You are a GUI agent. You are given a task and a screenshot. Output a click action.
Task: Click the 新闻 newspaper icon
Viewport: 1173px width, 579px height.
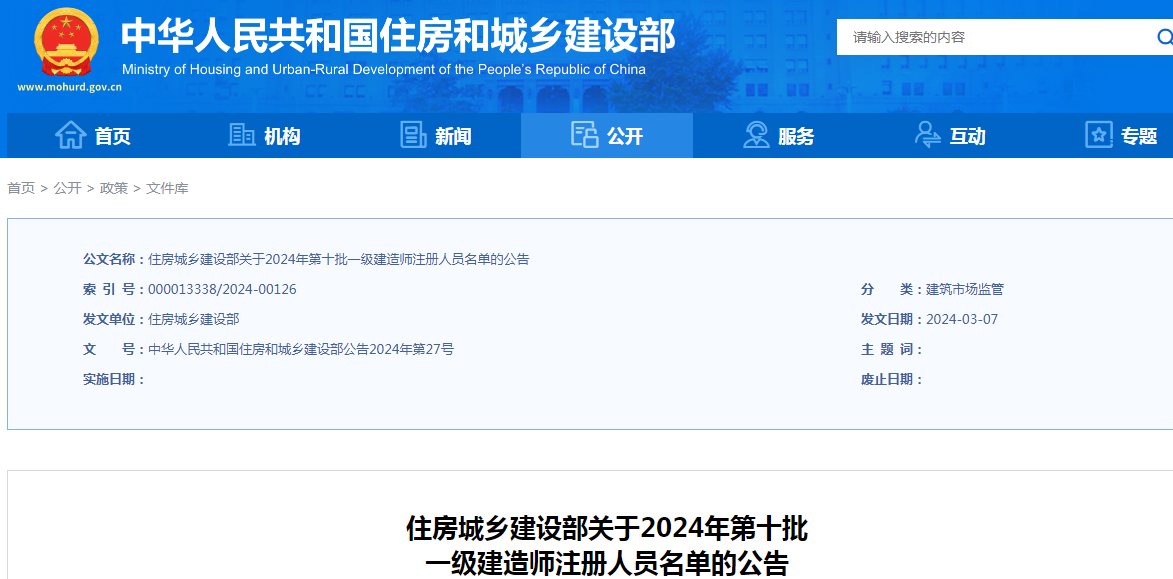point(414,135)
